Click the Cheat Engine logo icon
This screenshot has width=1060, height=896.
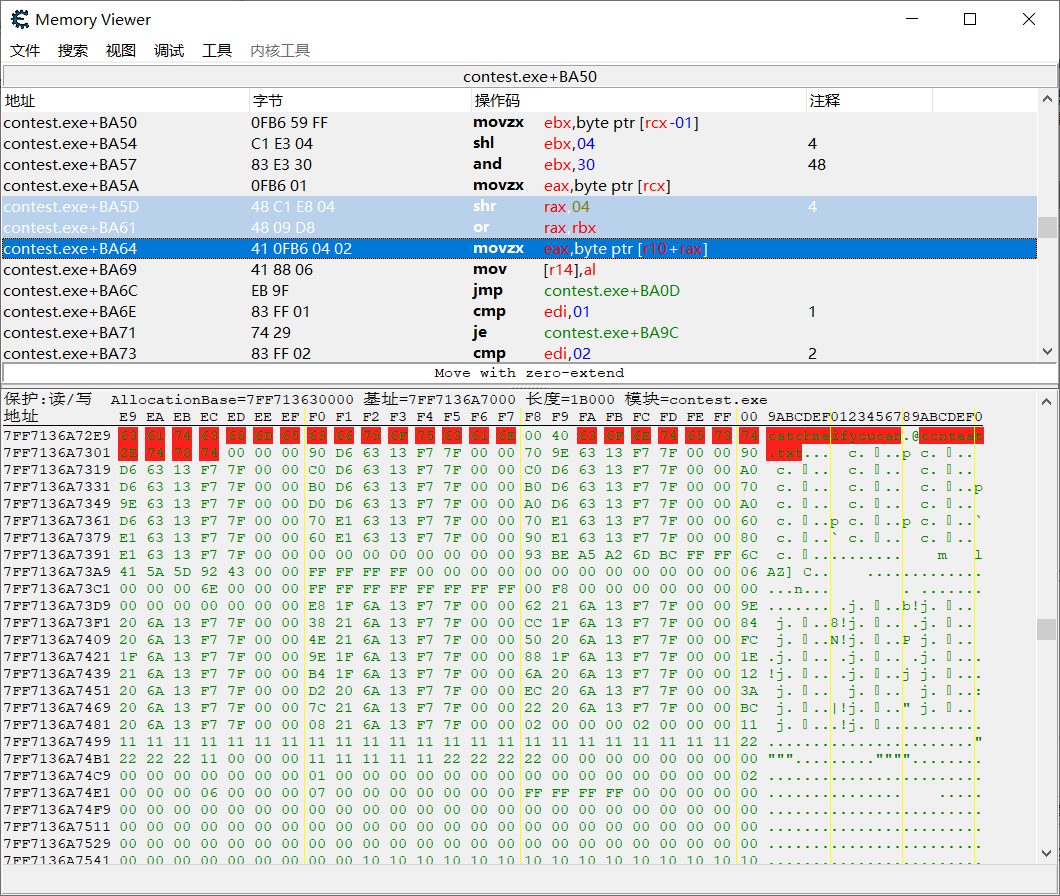pos(20,20)
